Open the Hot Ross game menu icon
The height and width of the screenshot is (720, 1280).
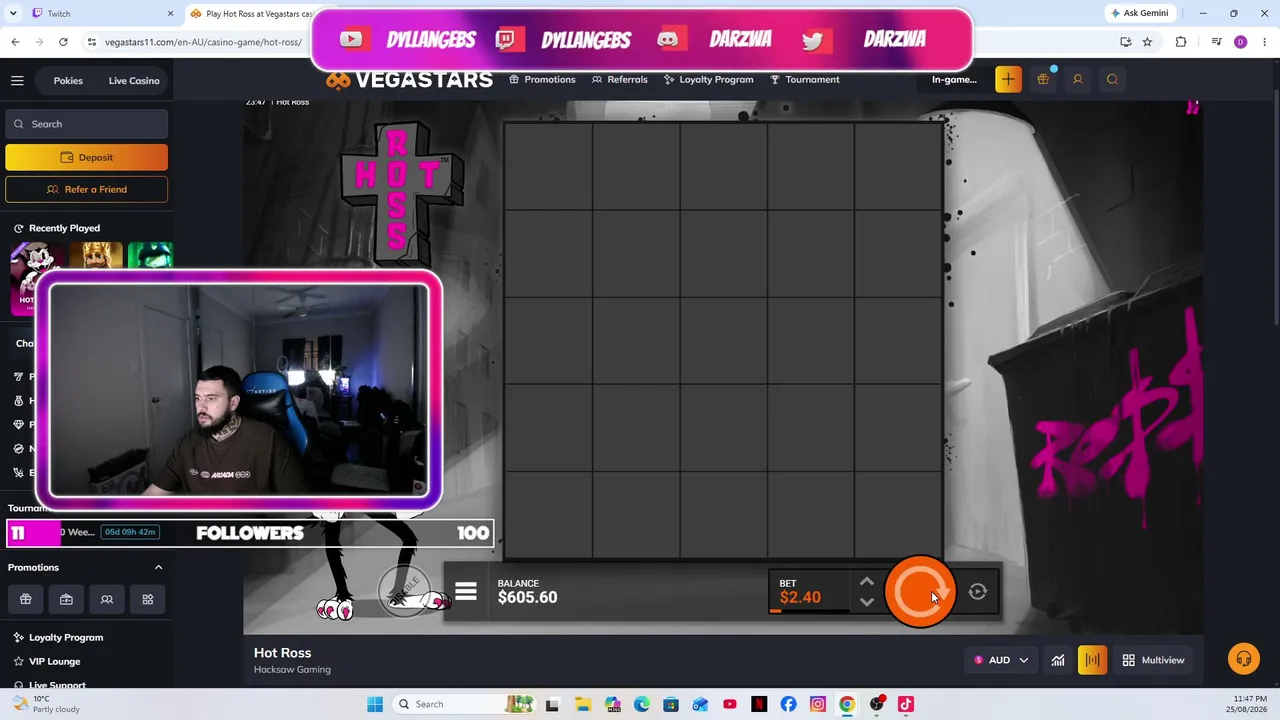click(466, 592)
